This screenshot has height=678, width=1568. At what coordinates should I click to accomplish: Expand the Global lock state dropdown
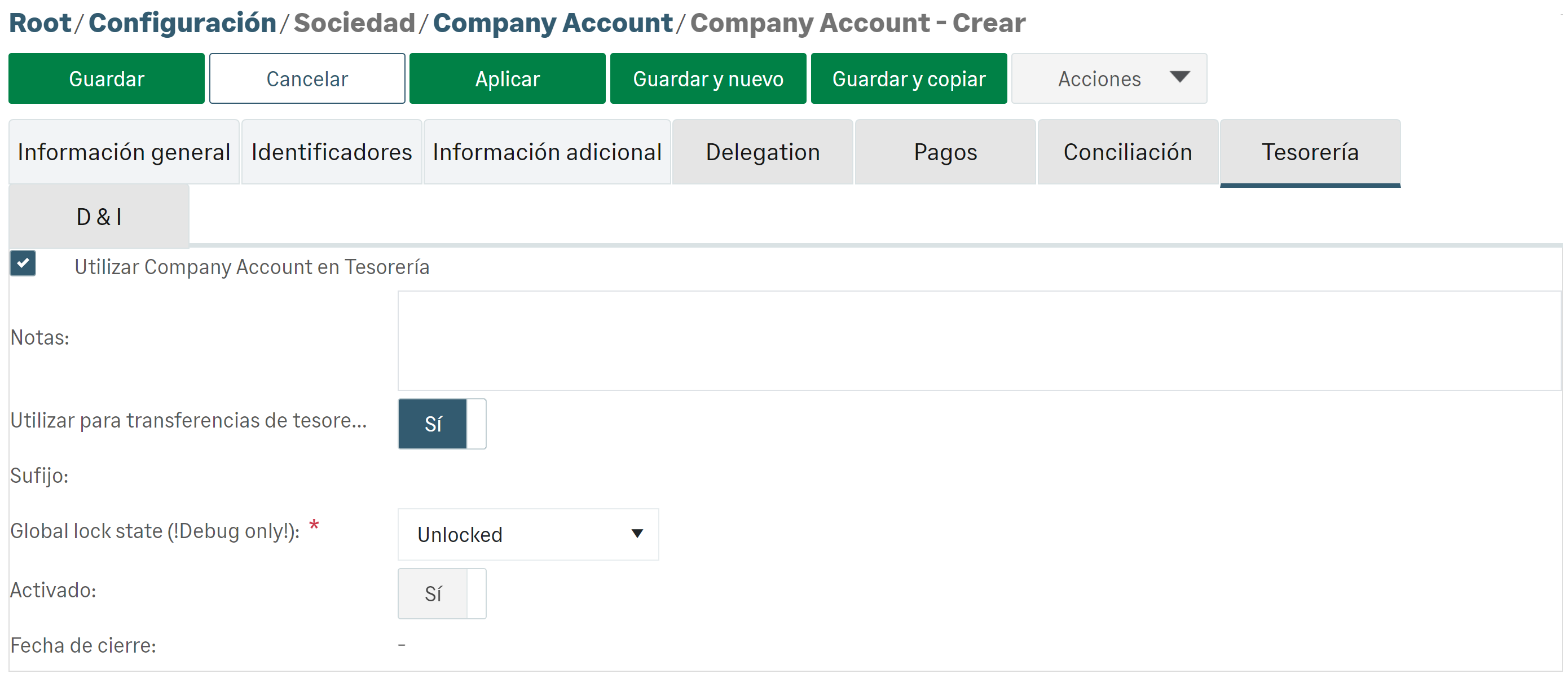528,534
